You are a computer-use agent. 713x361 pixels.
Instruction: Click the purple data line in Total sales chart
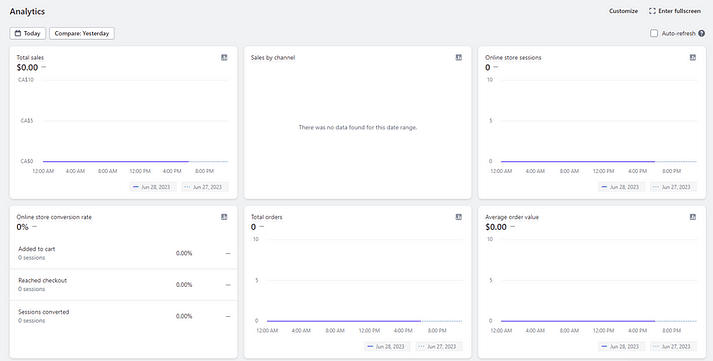(116, 161)
